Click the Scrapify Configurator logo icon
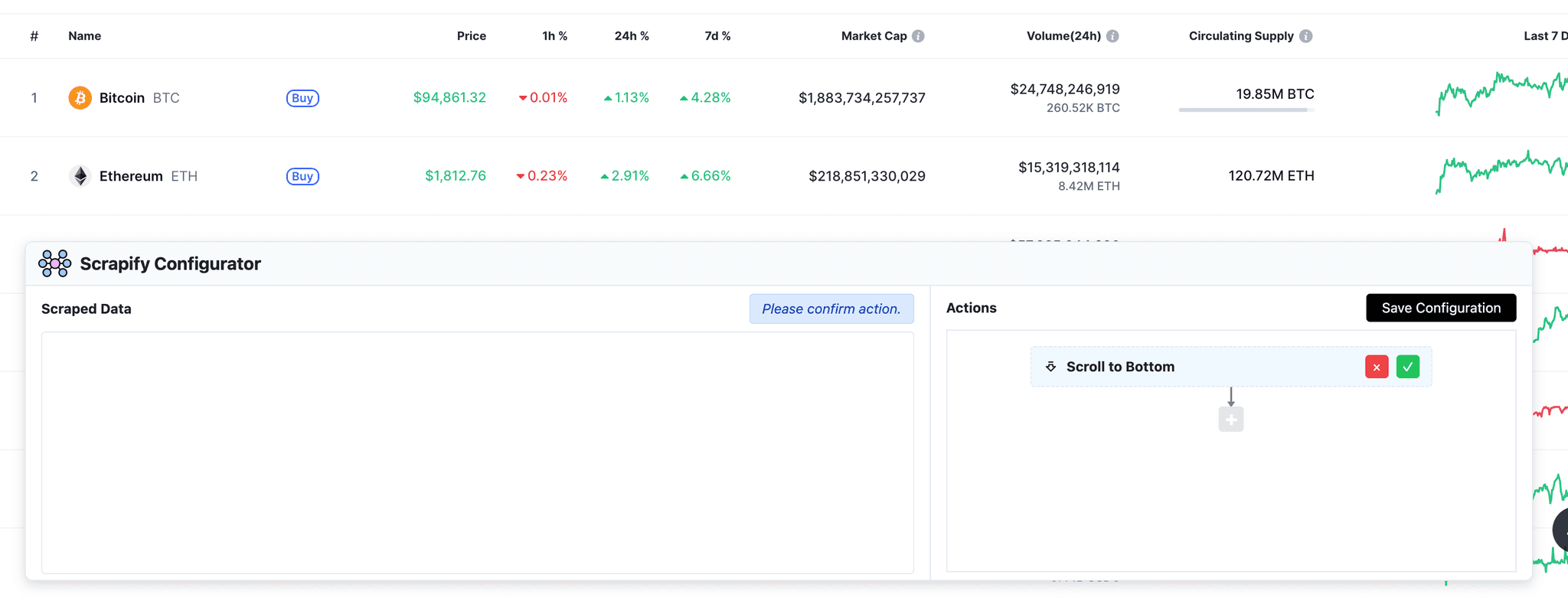1568x601 pixels. pos(55,263)
